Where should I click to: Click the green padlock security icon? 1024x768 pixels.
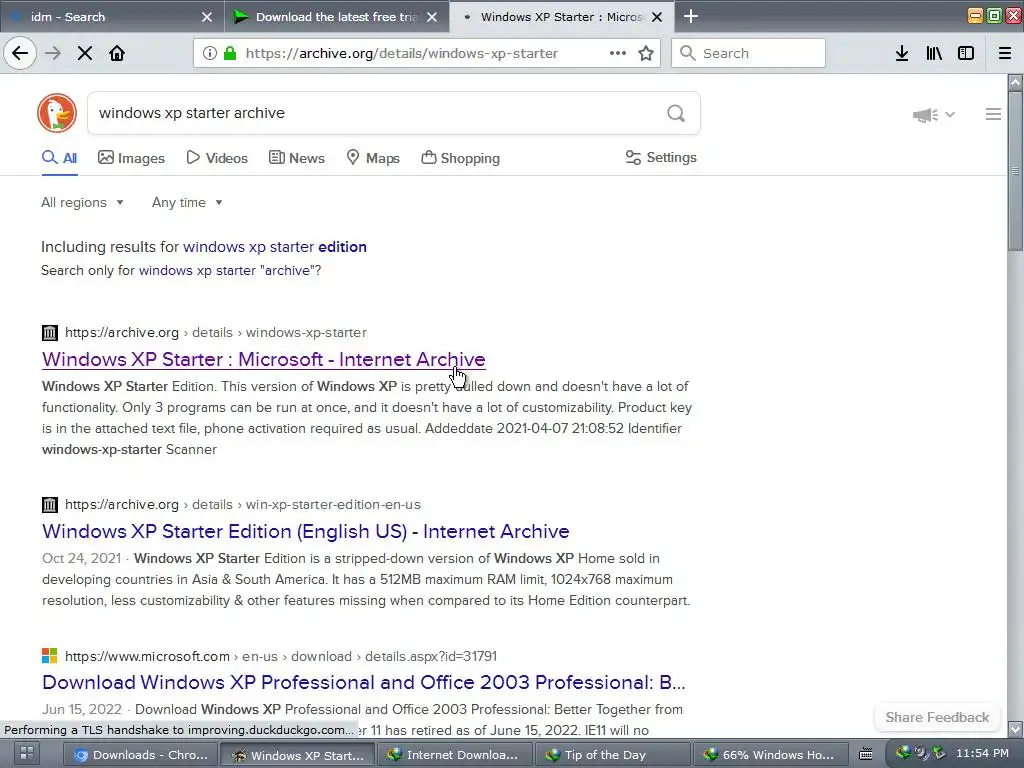[x=230, y=53]
